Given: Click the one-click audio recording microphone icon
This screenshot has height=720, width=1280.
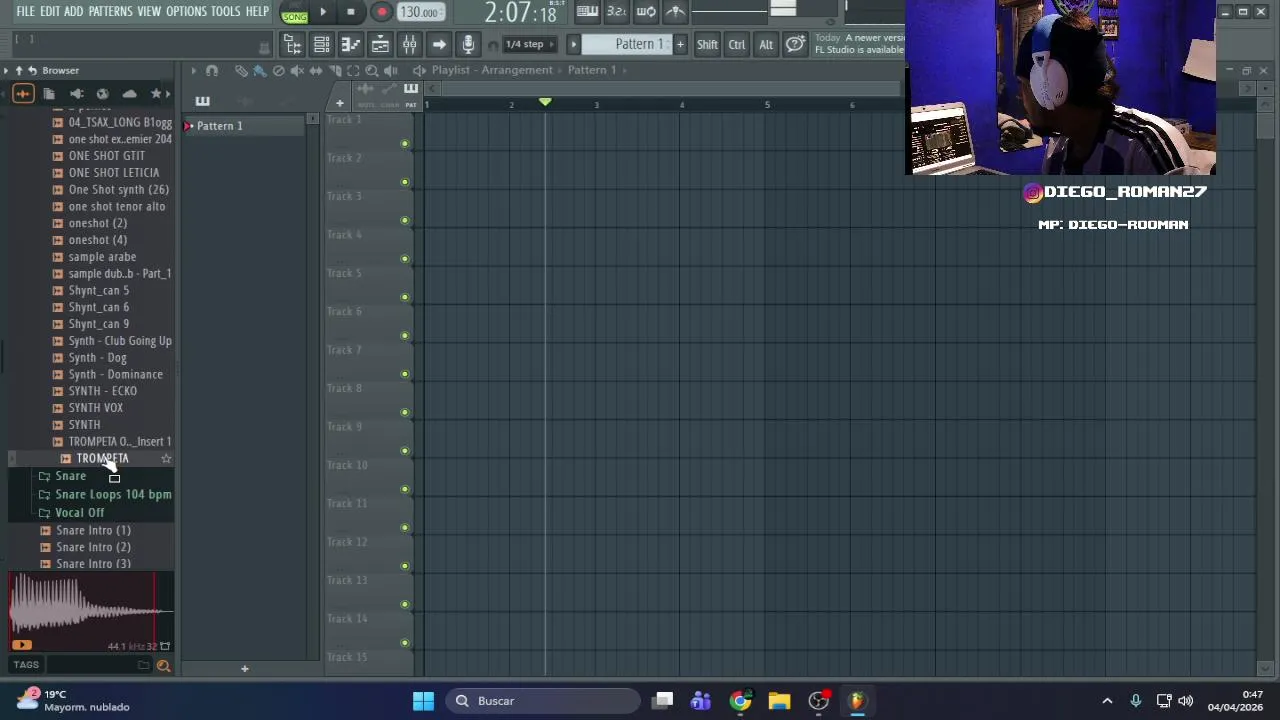Looking at the screenshot, I should 468,44.
